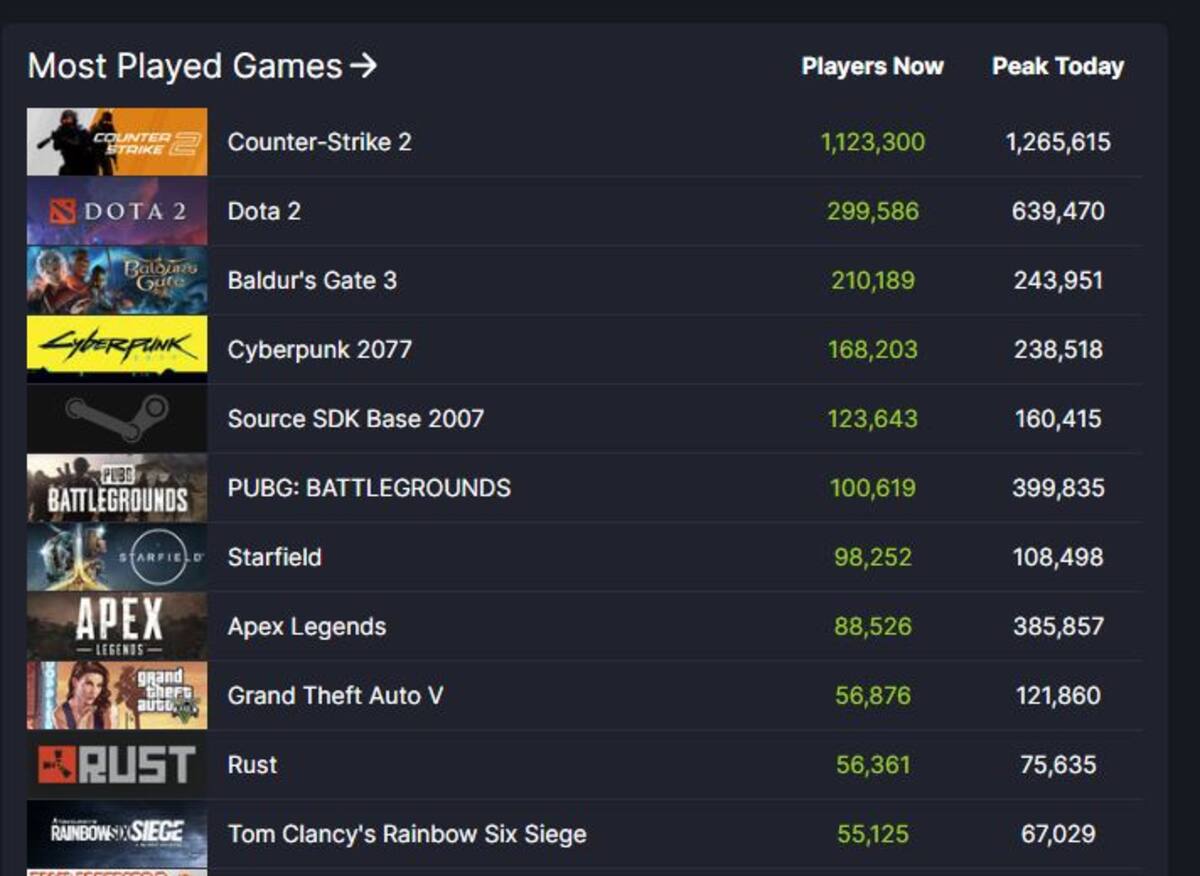Click the Peak Today column header
The width and height of the screenshot is (1200, 876).
pyautogui.click(x=1058, y=67)
